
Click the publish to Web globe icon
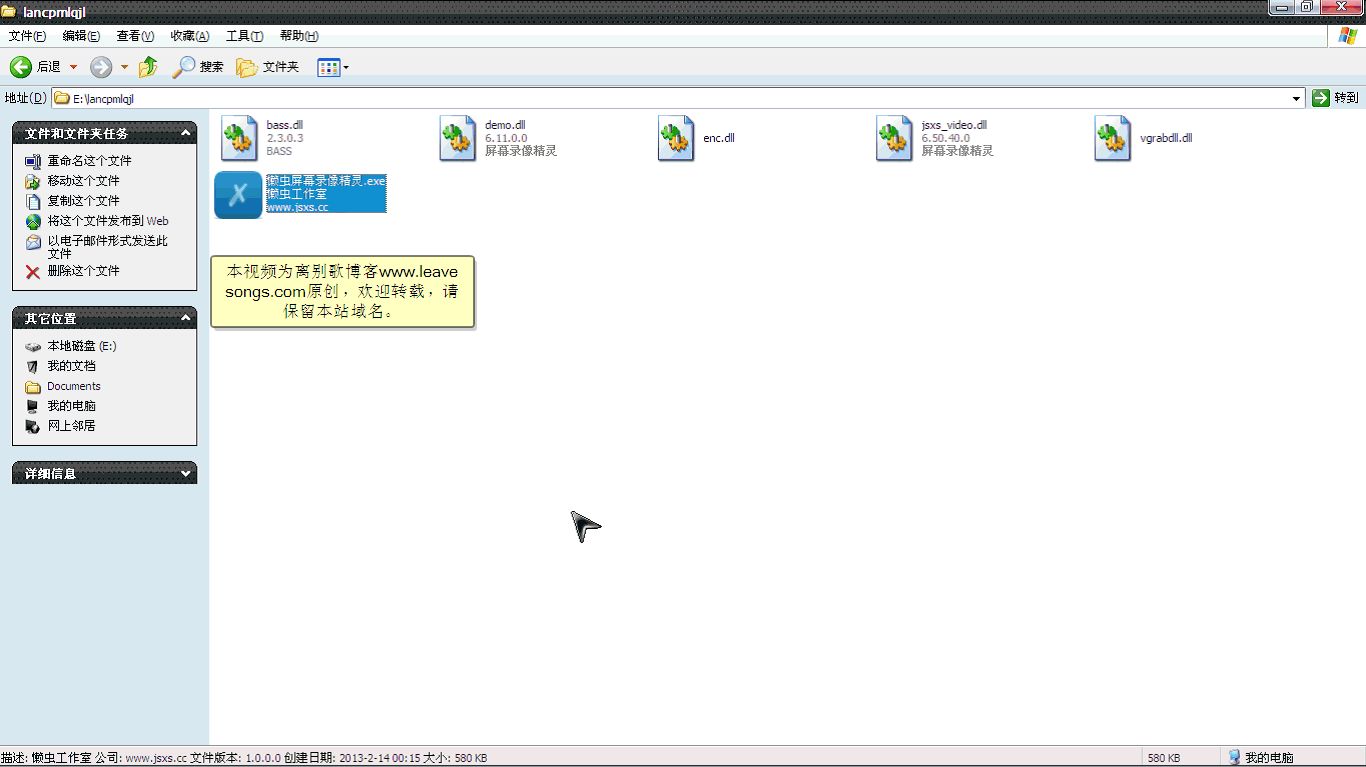point(33,221)
